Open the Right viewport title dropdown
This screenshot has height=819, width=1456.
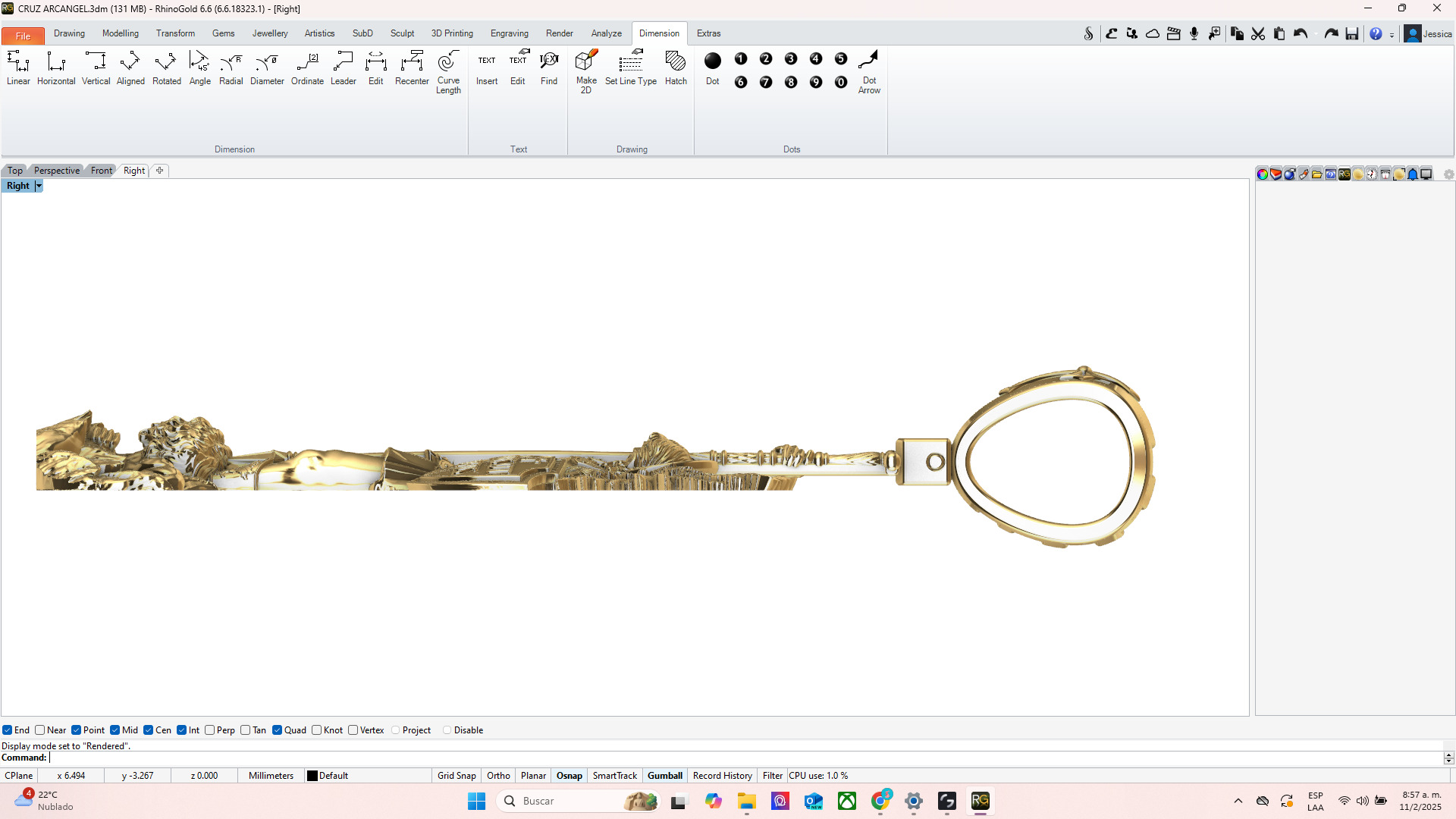(x=39, y=186)
